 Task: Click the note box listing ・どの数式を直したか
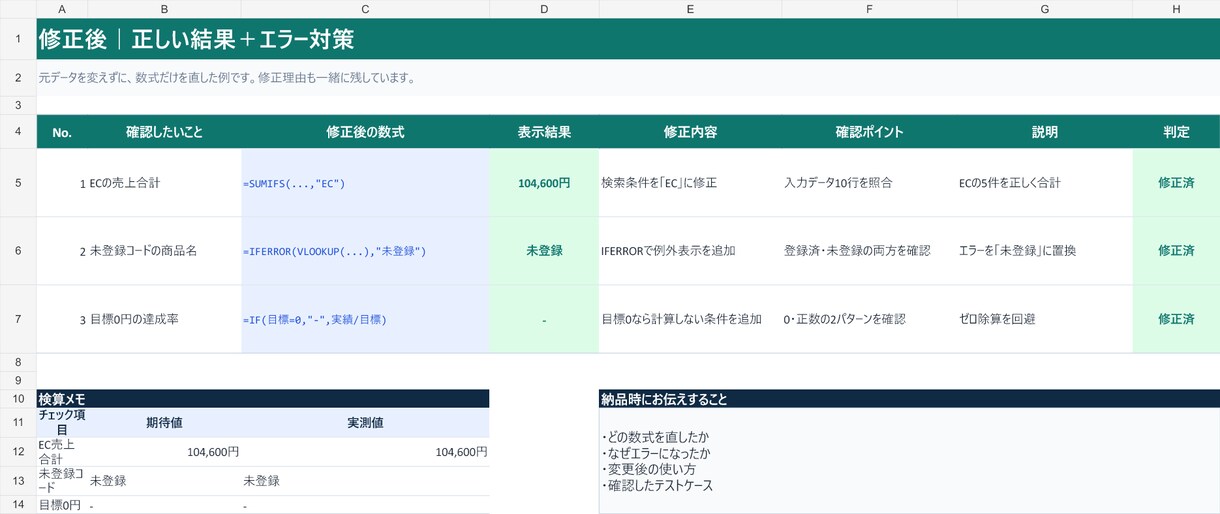(909, 460)
